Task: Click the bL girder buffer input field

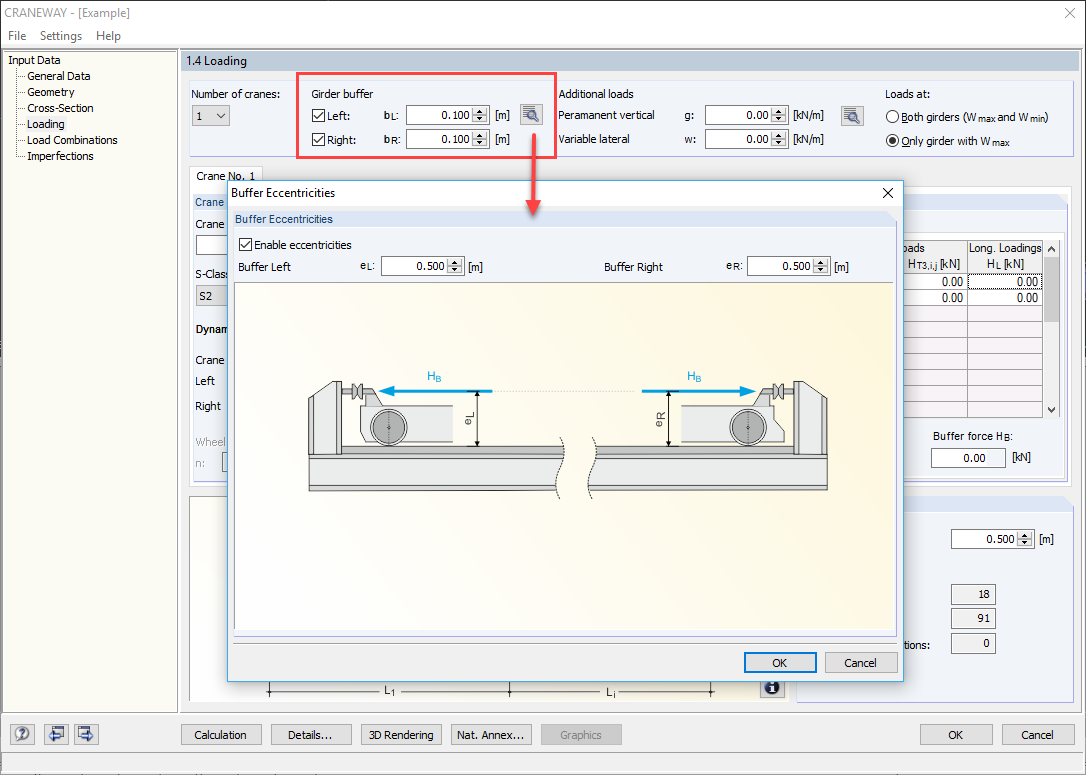Action: pyautogui.click(x=439, y=115)
